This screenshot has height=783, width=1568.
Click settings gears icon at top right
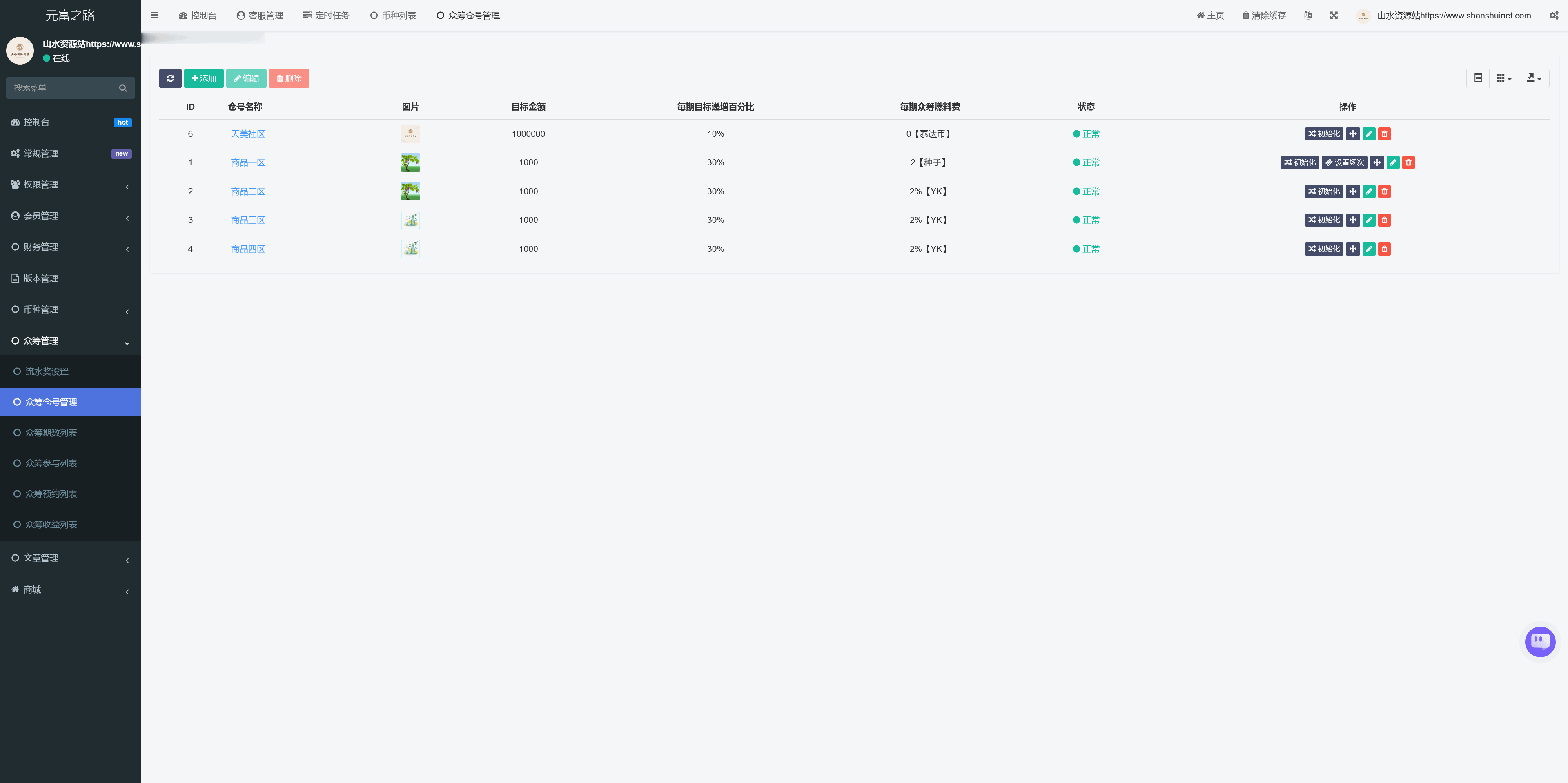click(1554, 15)
